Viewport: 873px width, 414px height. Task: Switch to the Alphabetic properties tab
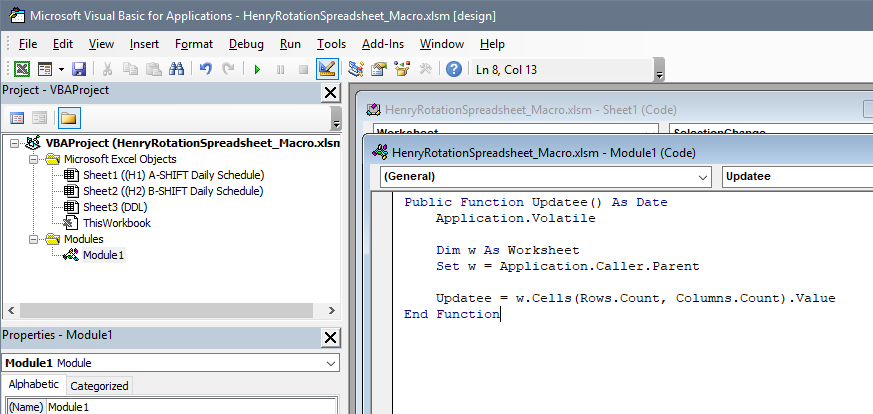33,385
